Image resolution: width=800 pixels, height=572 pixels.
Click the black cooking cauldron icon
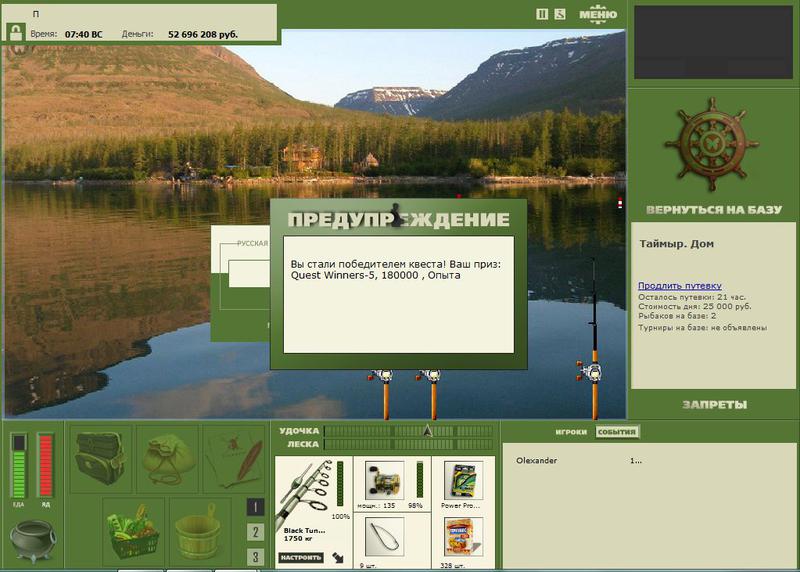coord(33,540)
